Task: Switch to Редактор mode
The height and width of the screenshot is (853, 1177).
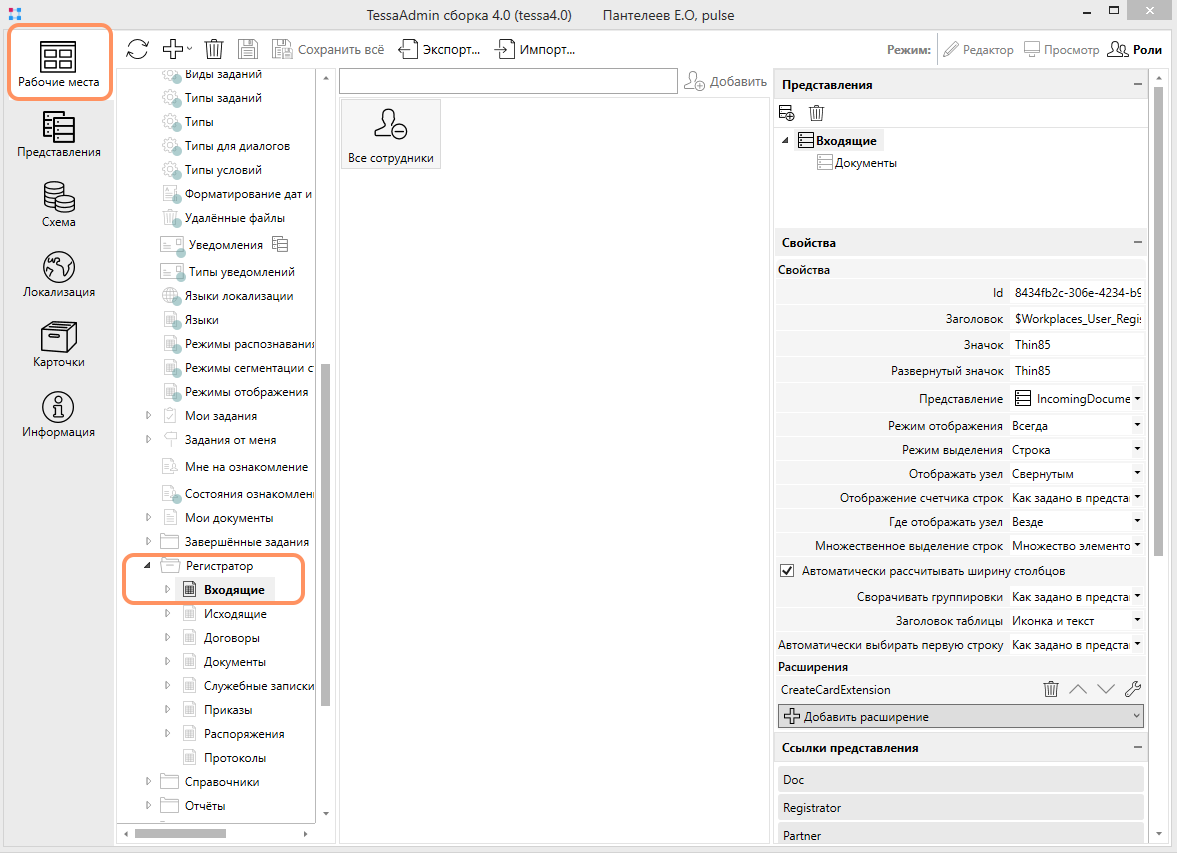Action: [x=978, y=49]
